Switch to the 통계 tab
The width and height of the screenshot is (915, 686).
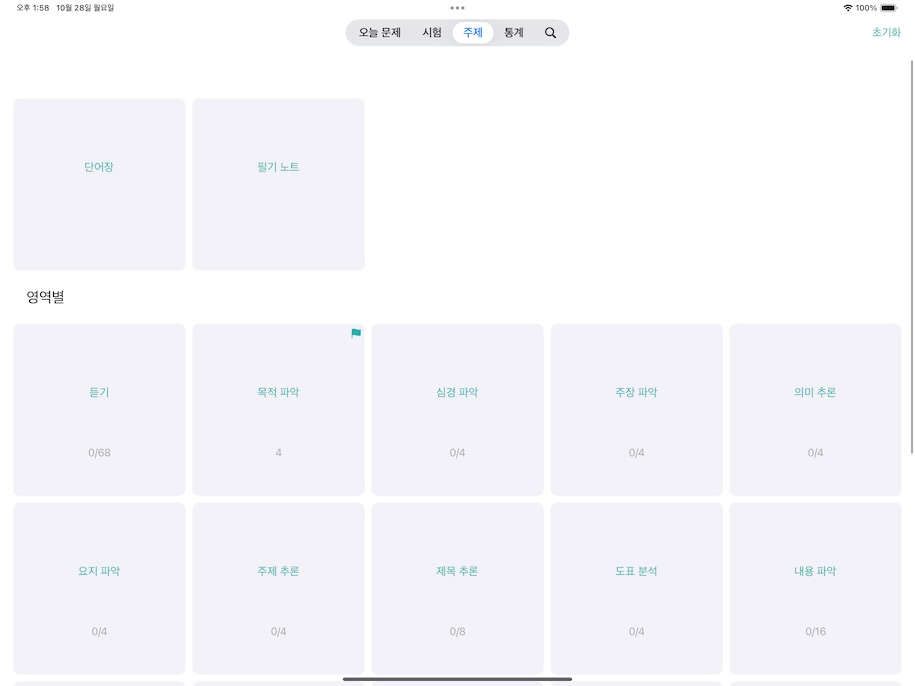pyautogui.click(x=514, y=33)
